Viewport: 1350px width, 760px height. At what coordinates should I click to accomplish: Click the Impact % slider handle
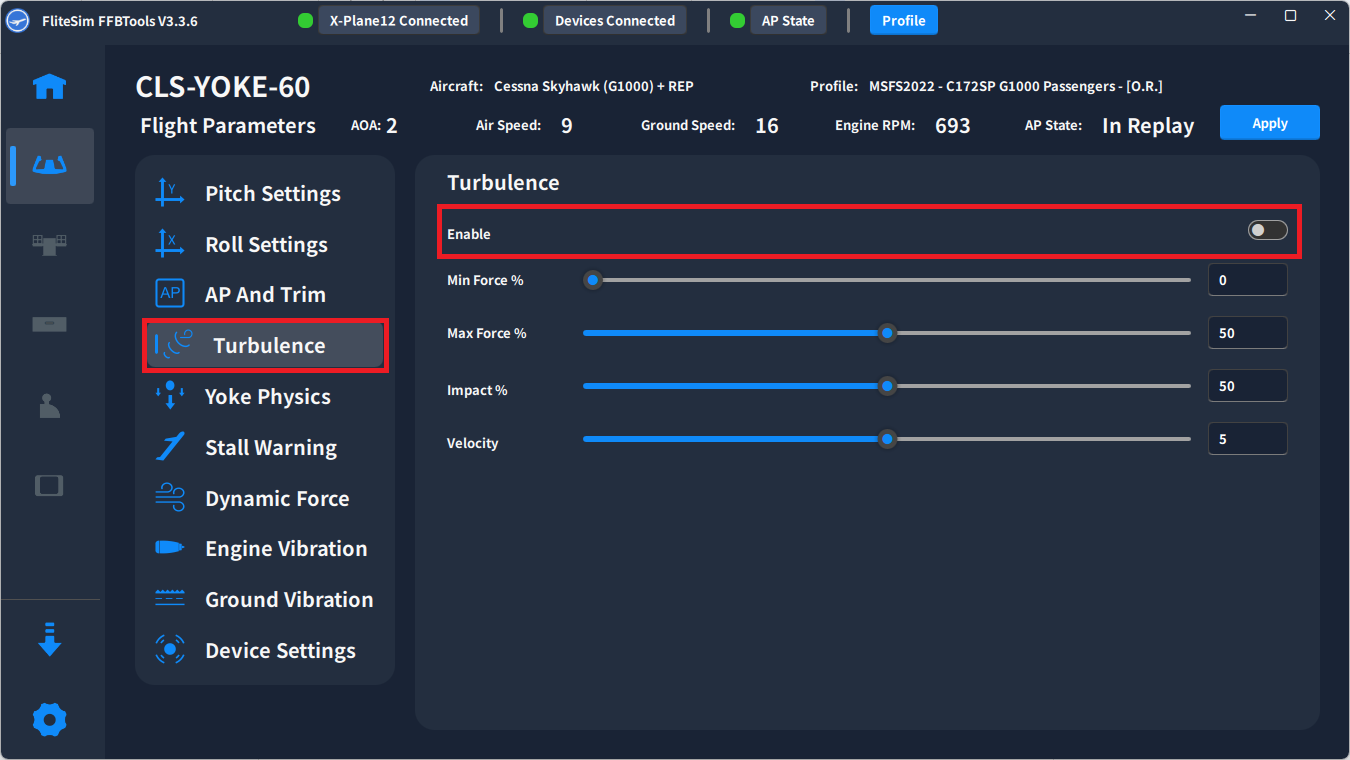(887, 386)
